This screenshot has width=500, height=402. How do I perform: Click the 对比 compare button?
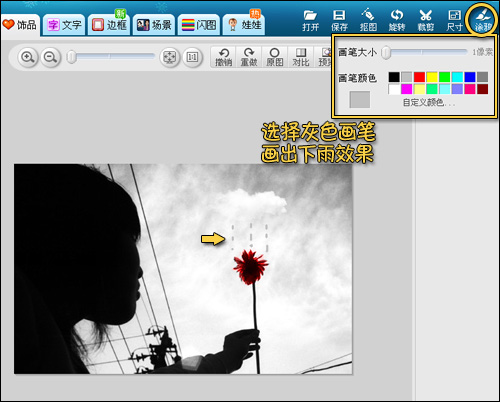(301, 57)
